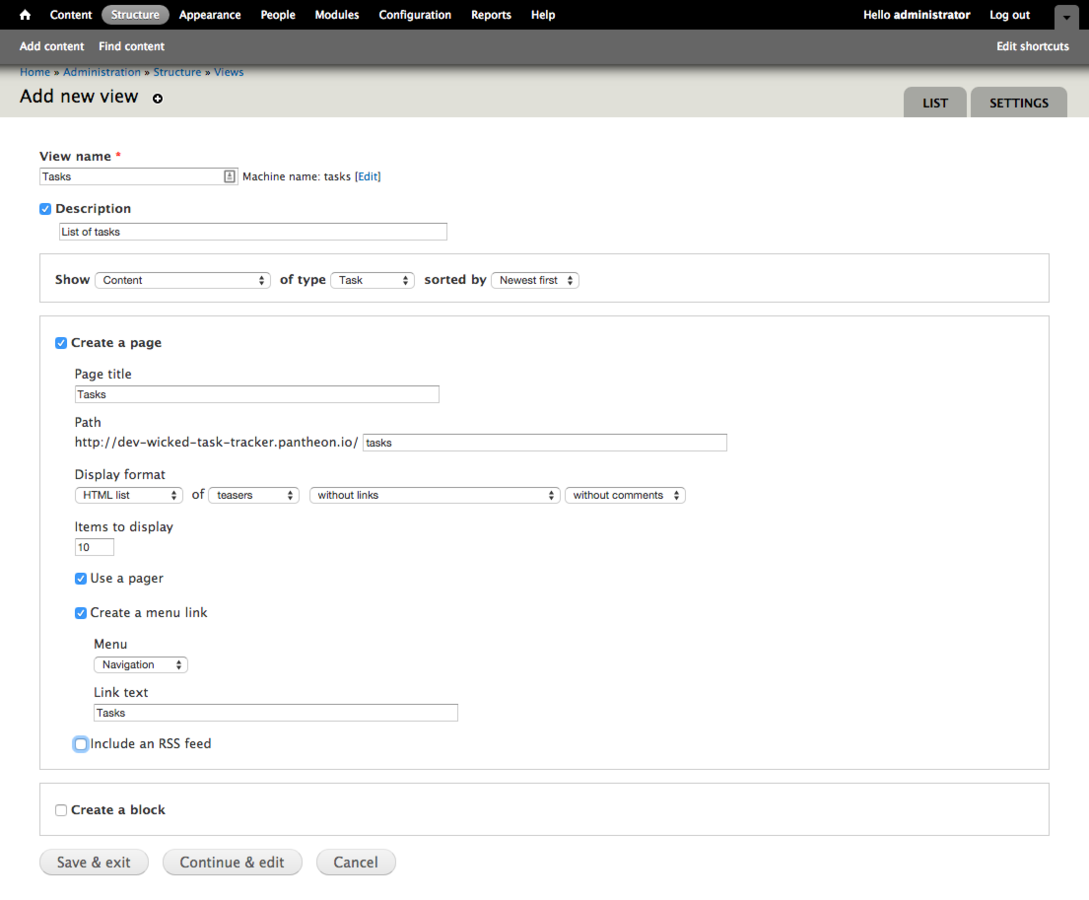Click the Structure breadcrumb link
This screenshot has height=900, width=1089.
point(177,72)
